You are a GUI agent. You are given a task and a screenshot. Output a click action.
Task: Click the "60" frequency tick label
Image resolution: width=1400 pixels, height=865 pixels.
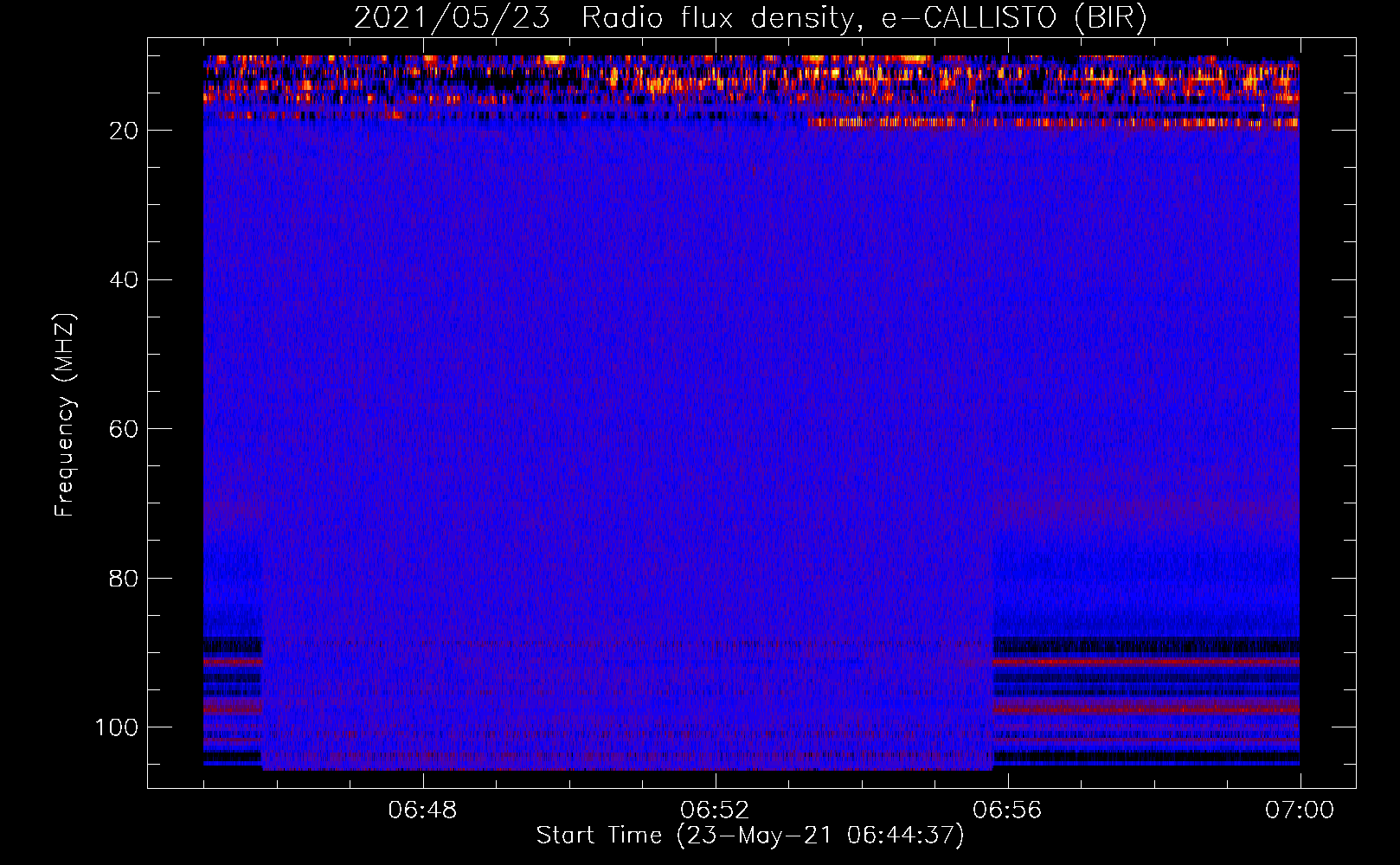[x=125, y=429]
